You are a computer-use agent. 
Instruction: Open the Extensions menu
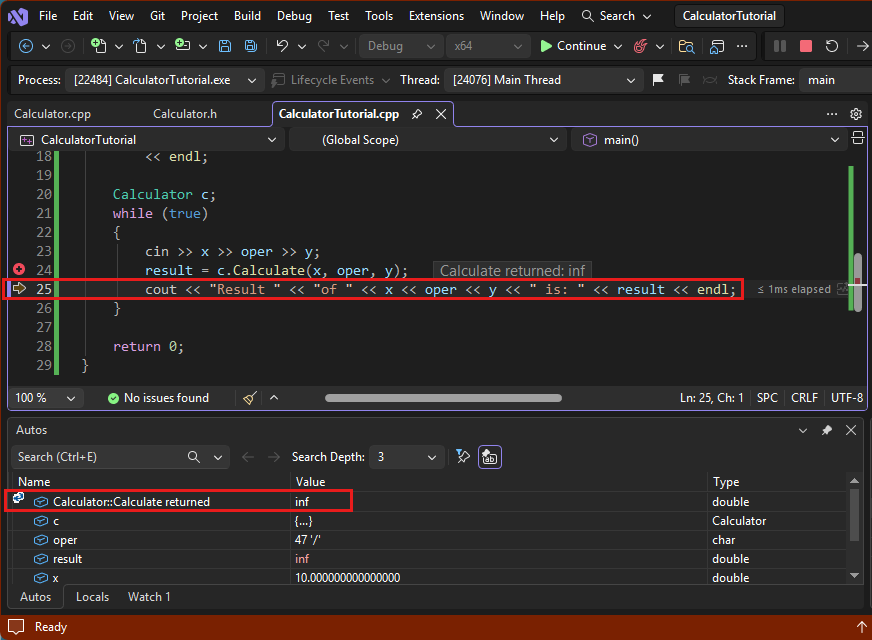pos(437,16)
